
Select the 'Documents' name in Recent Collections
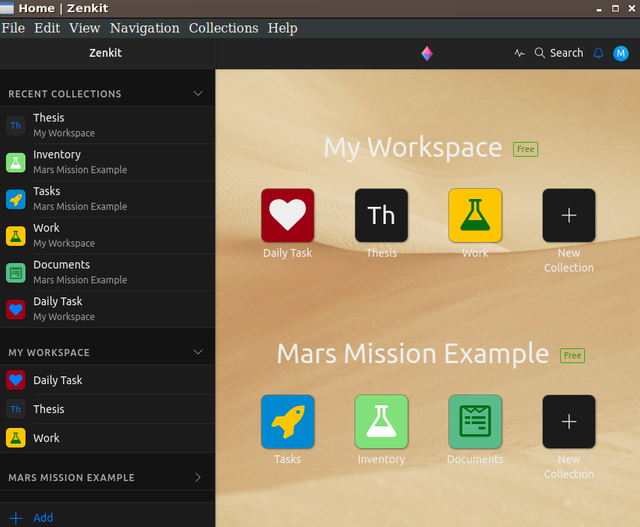(x=62, y=265)
